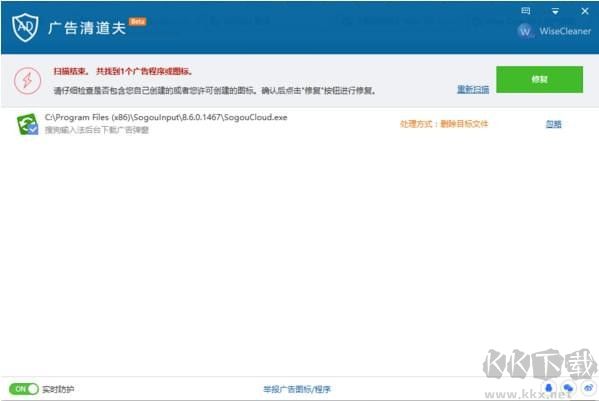
Task: Click the red lightning scan status icon
Action: coord(28,81)
